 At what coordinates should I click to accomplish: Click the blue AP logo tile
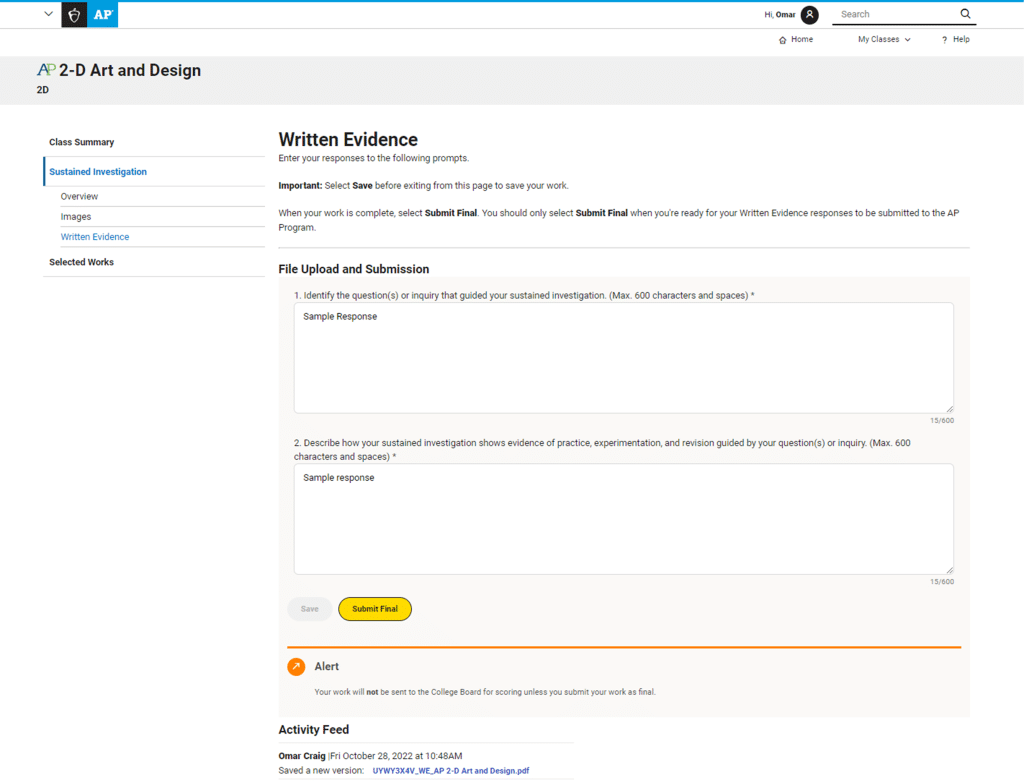coord(103,15)
